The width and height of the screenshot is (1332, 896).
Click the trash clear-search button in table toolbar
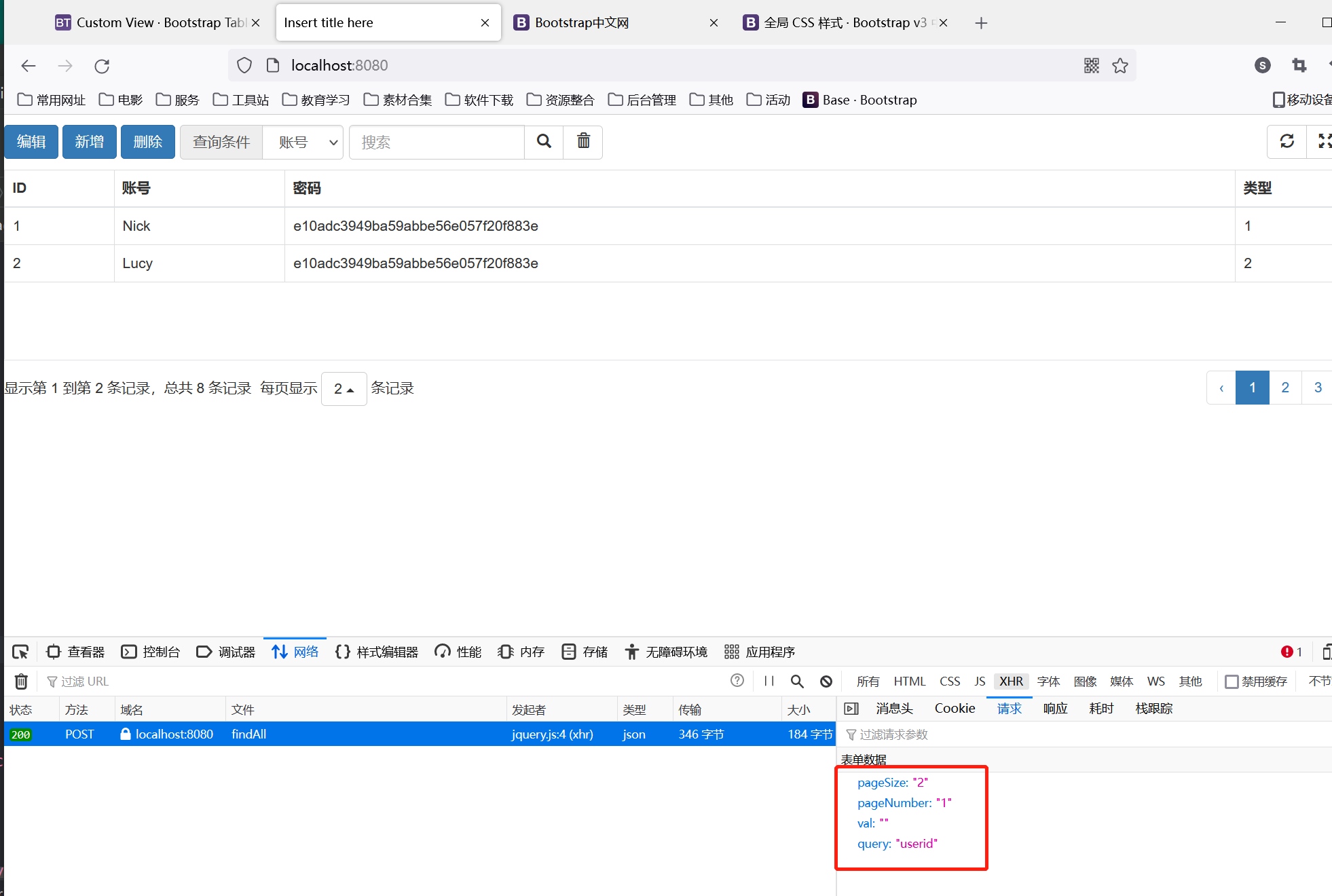point(583,142)
